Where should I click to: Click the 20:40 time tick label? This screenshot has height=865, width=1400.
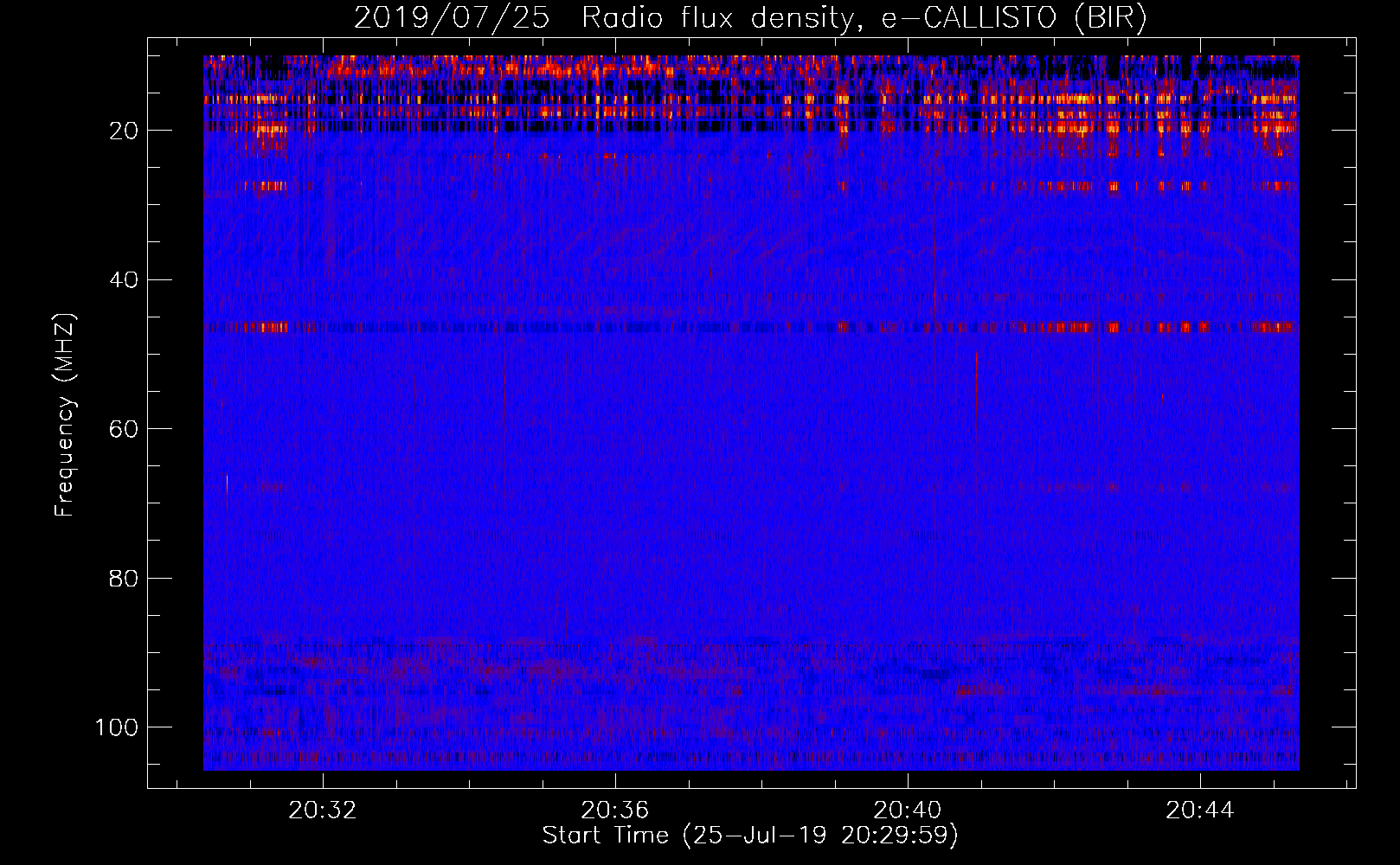(908, 811)
